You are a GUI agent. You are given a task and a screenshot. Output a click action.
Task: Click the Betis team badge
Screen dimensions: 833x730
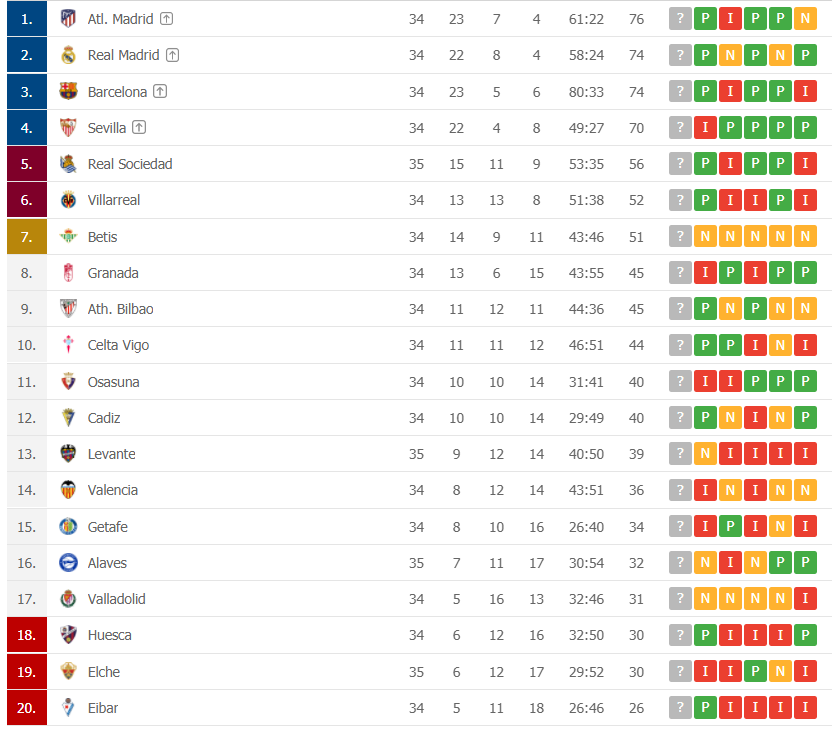coord(68,236)
